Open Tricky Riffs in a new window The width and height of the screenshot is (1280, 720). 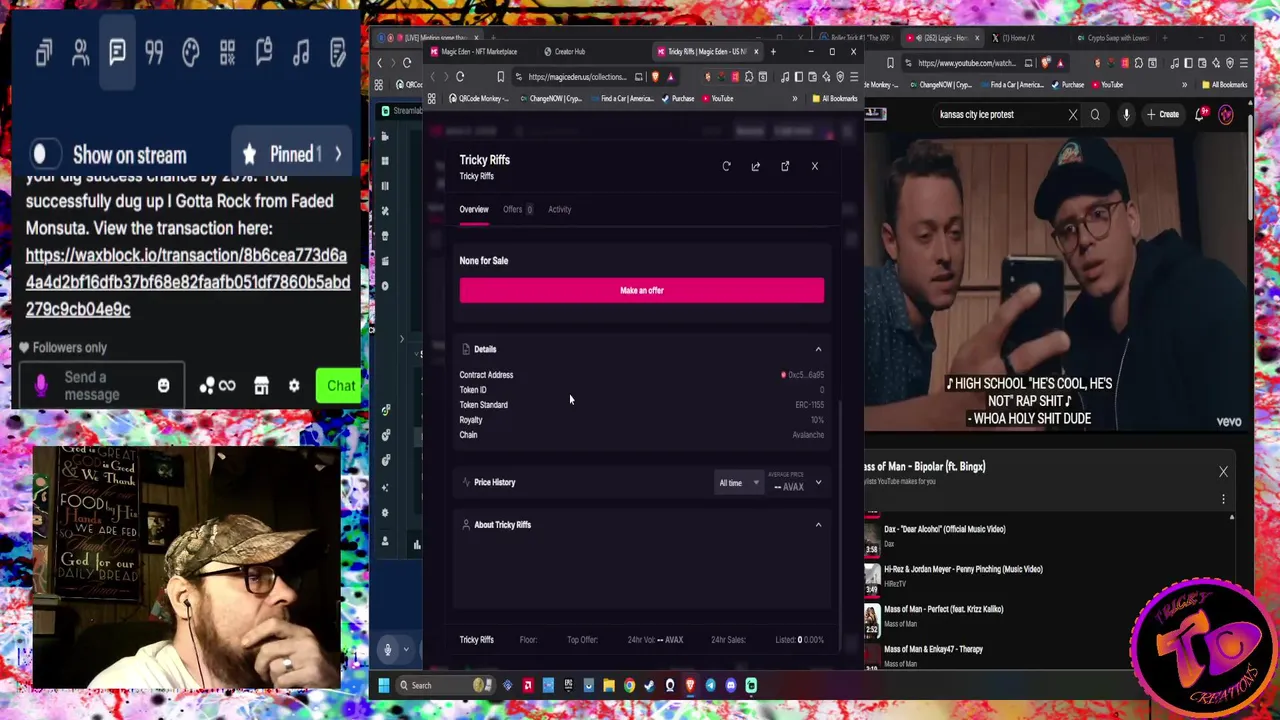[x=785, y=166]
